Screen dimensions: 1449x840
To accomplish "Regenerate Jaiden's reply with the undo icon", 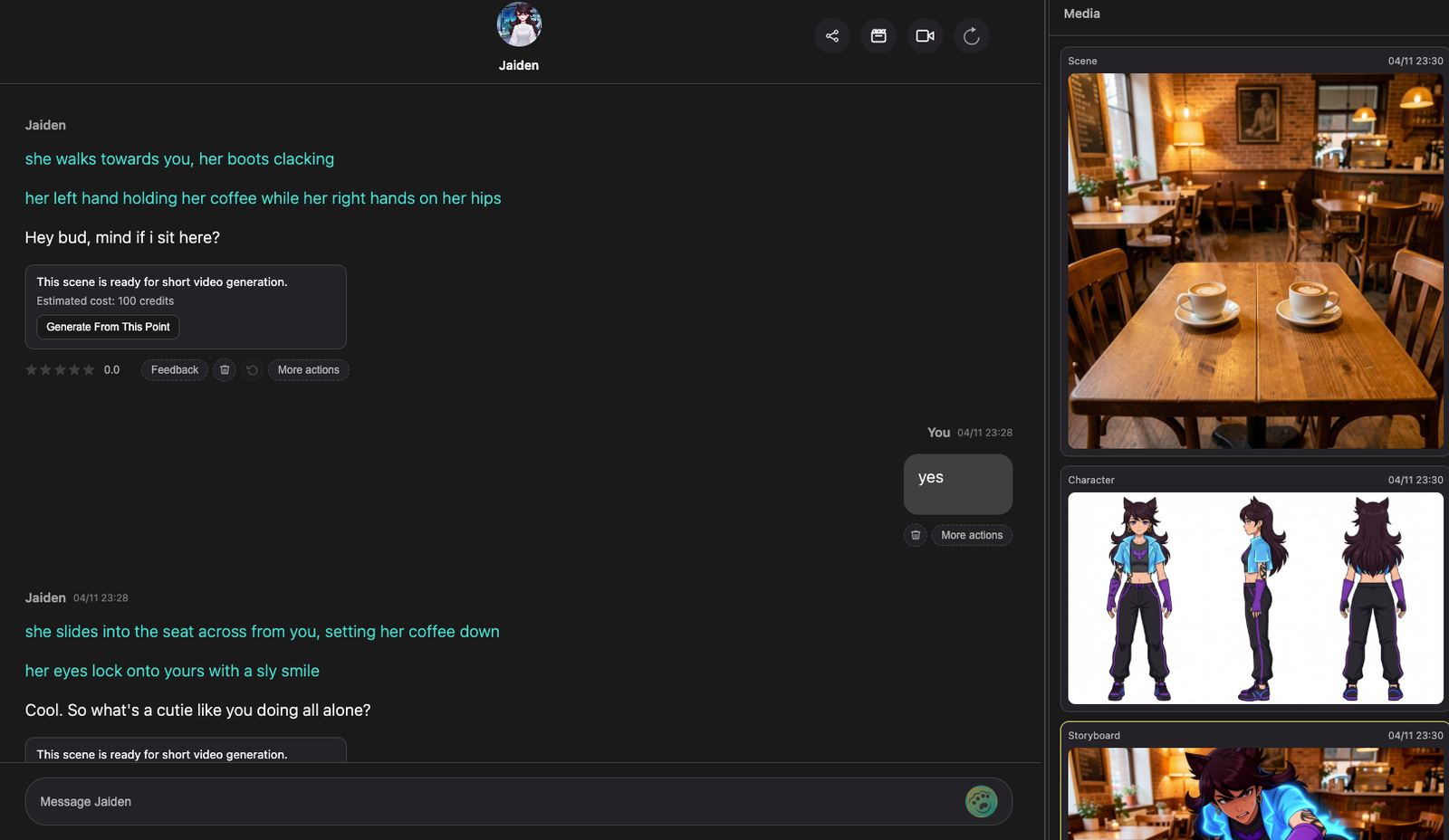I will coord(253,370).
